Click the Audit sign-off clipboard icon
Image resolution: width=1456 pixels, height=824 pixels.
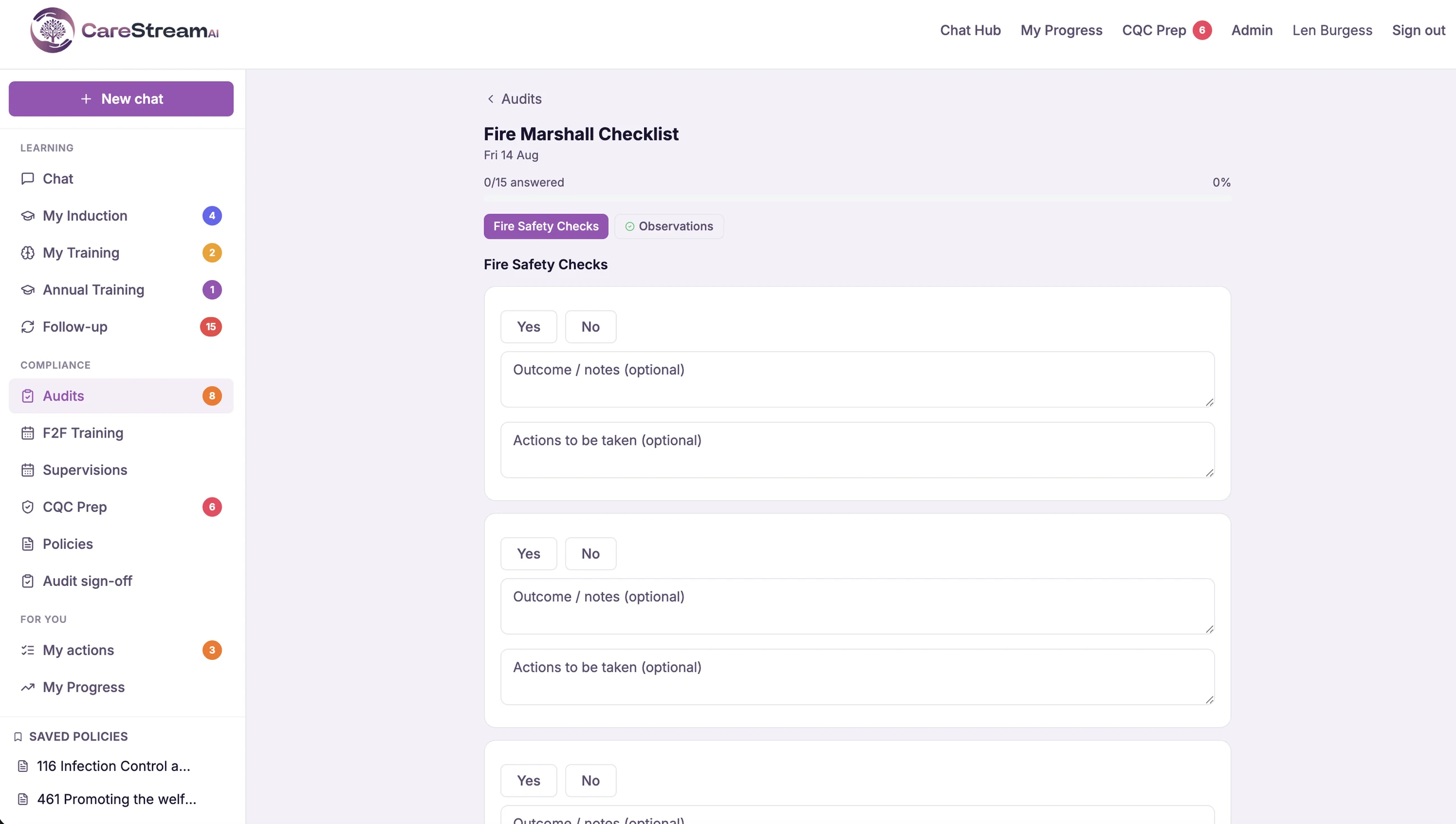coord(27,581)
